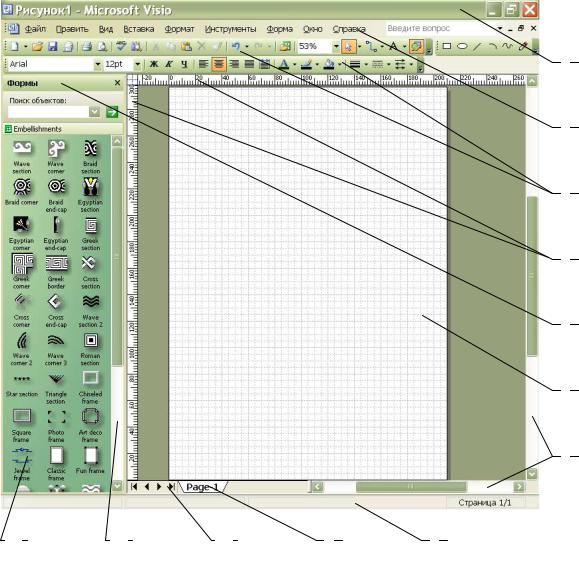Image resolution: width=579 pixels, height=566 pixels.
Task: Click the Shapes icon next to the zoom box
Action: pyautogui.click(x=285, y=47)
